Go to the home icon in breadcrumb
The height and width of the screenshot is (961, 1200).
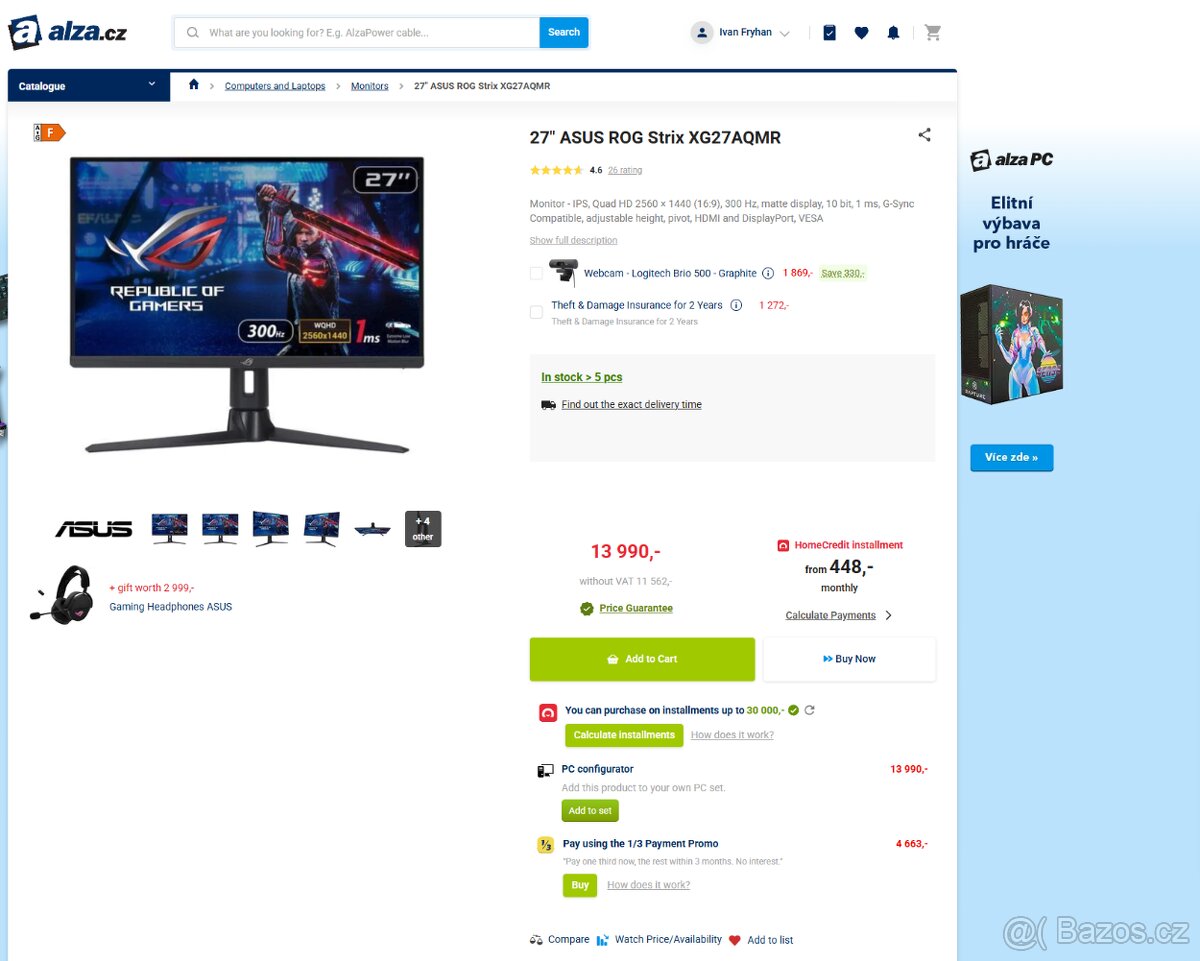(194, 85)
